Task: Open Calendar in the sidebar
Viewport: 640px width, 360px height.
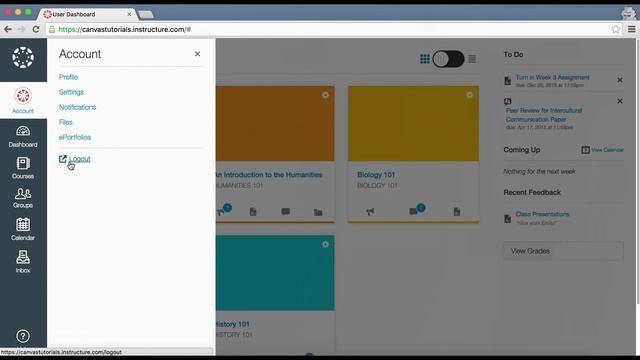Action: tap(23, 229)
